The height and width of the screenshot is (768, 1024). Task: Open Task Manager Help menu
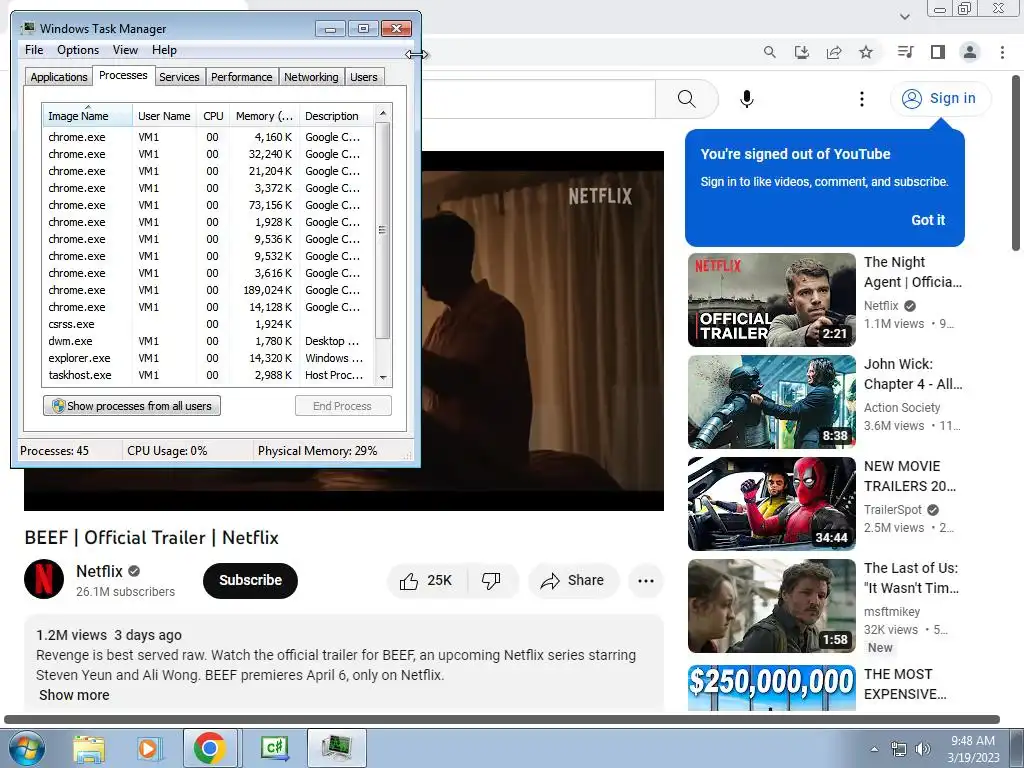pos(164,50)
